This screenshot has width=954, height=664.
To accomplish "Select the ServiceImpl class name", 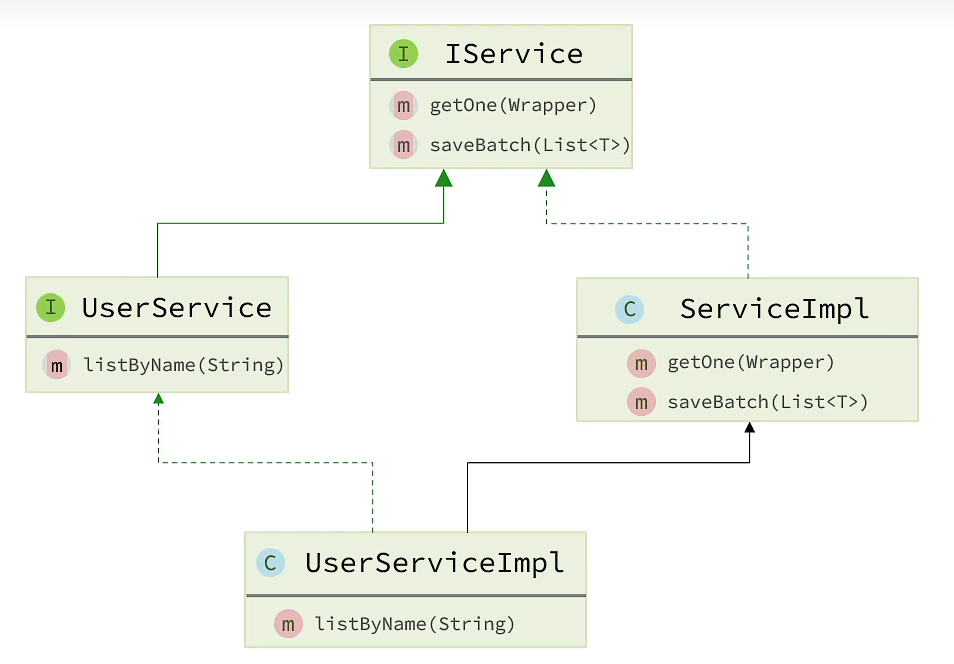I will (775, 309).
